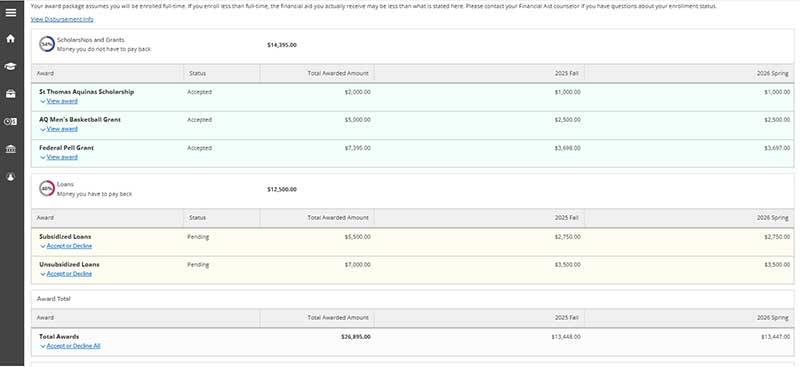Click the $14,395.00 scholarships and grants total

click(282, 45)
